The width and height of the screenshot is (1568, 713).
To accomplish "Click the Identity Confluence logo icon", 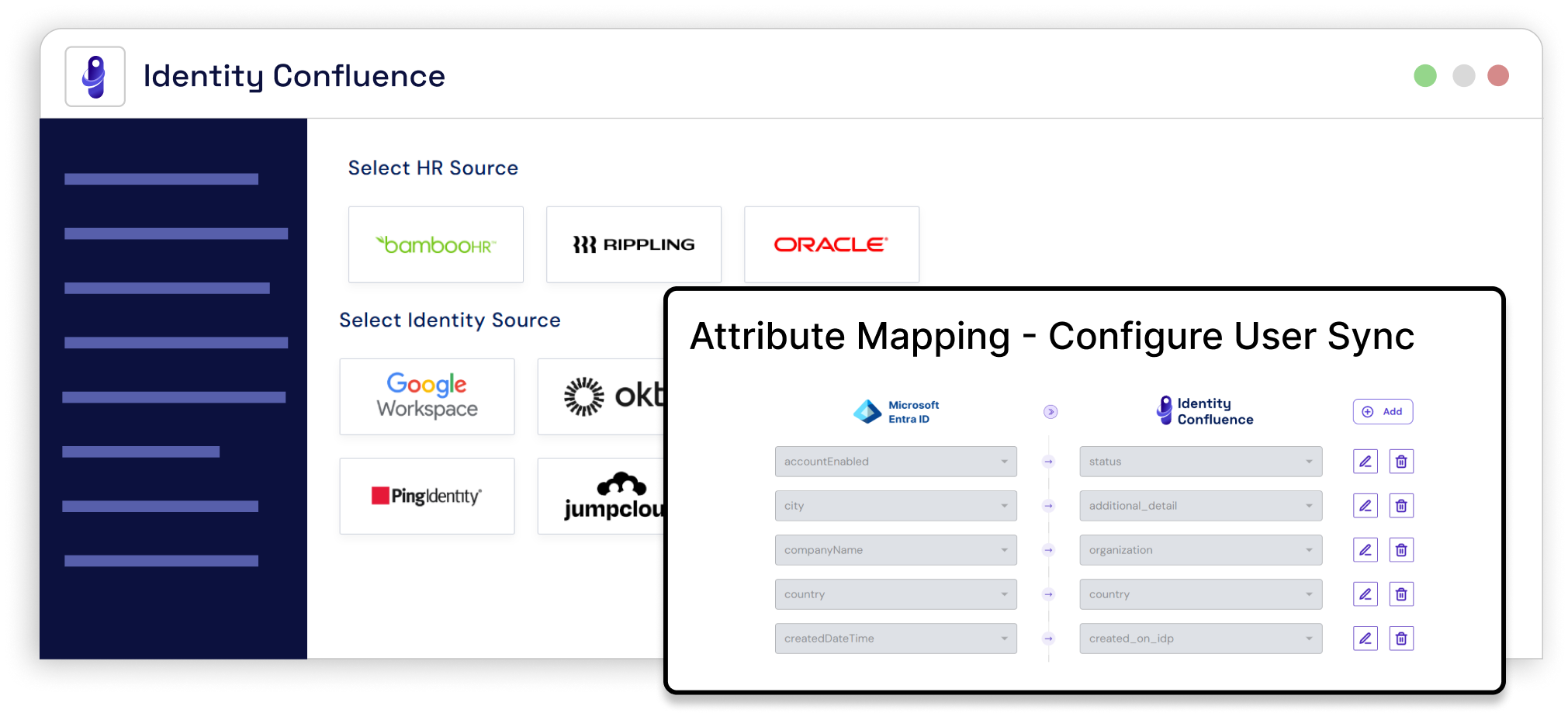I will click(95, 76).
